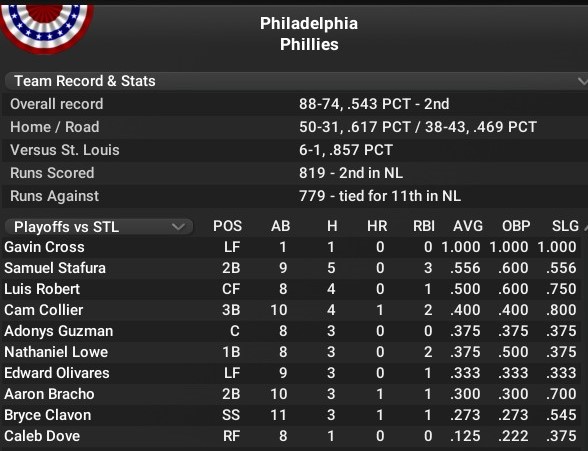Sort by the SLG column header

565,226
